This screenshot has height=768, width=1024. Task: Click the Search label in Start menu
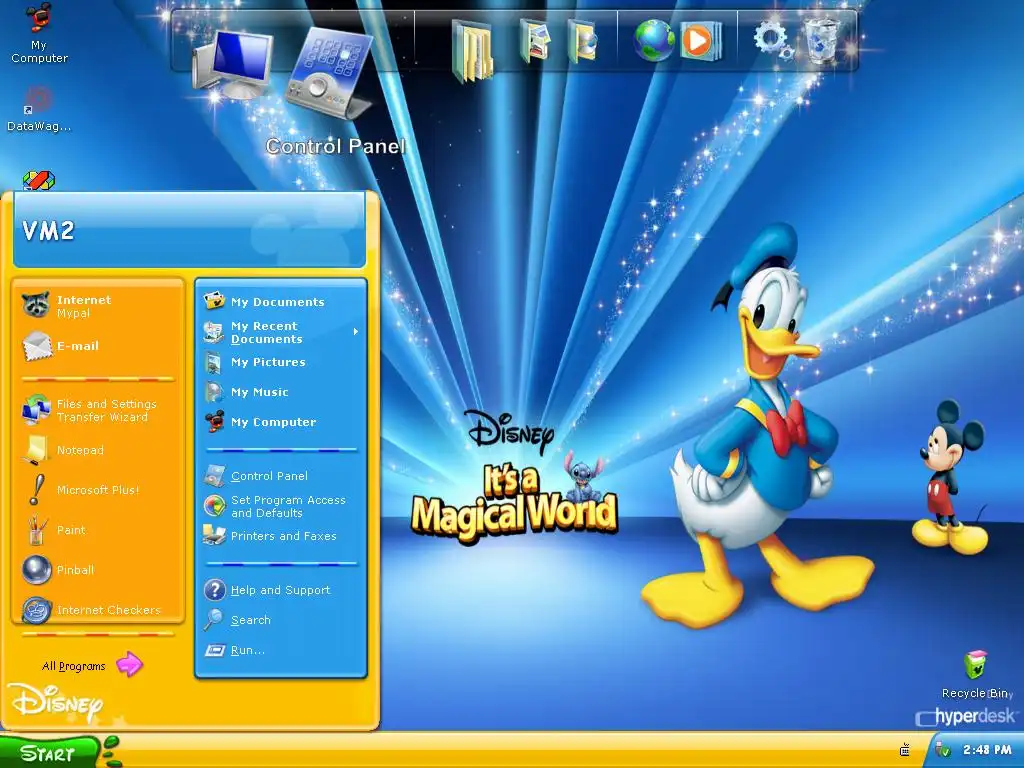point(250,620)
